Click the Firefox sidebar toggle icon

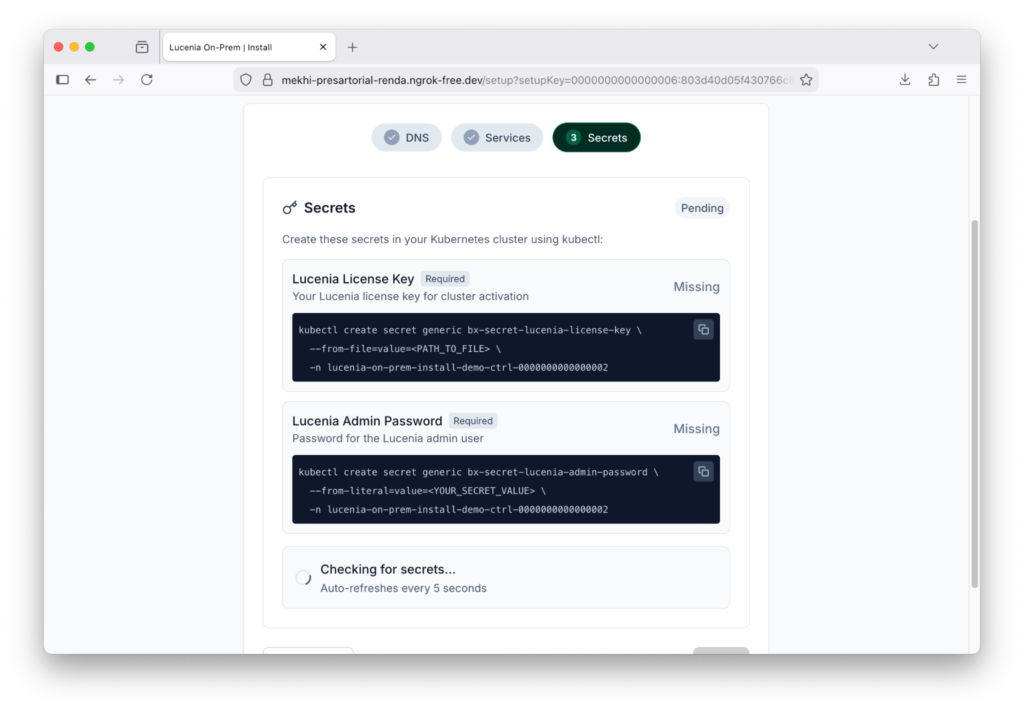point(62,80)
